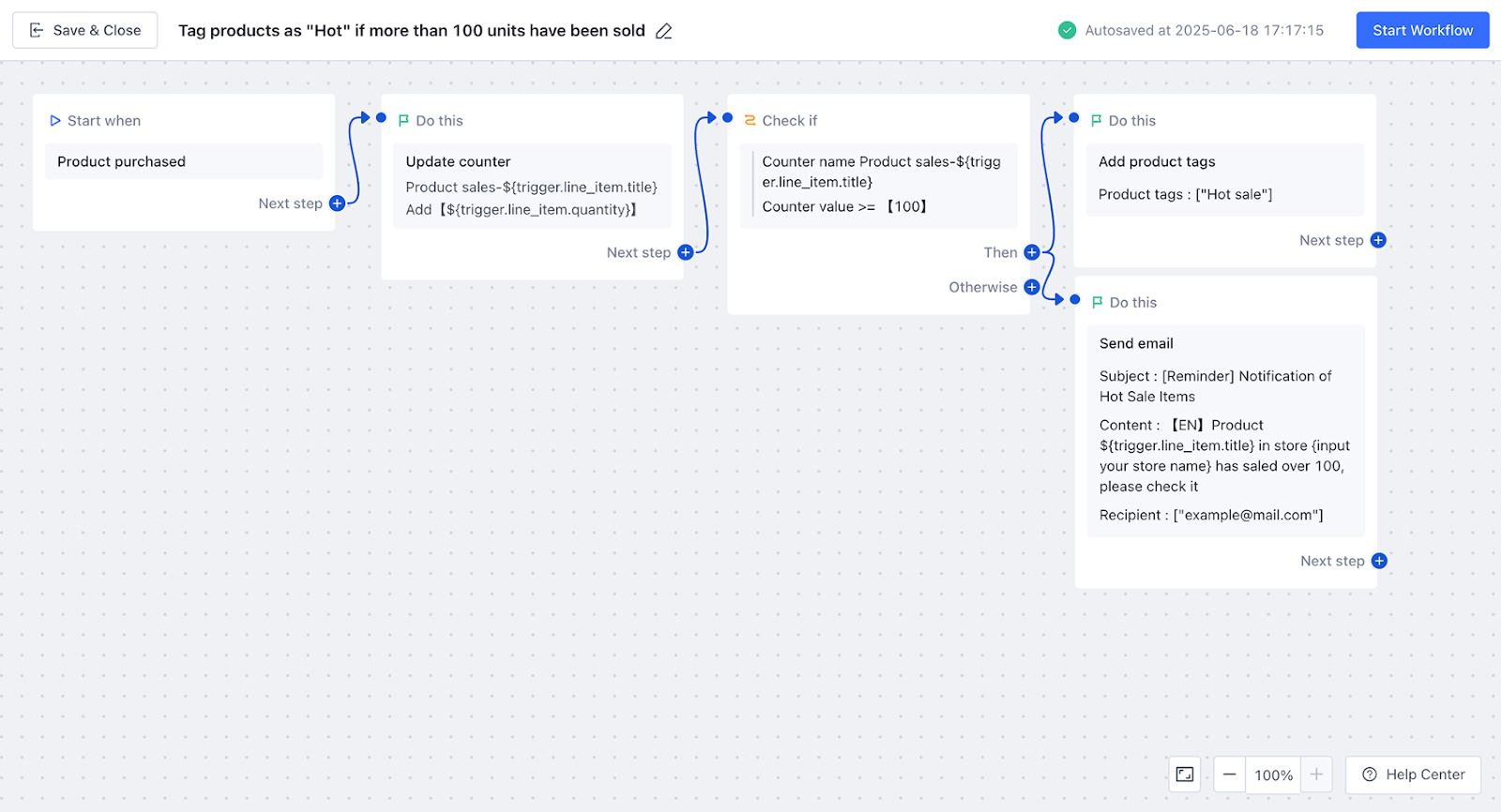Open the Update counter action block
The image size is (1501, 812).
(x=531, y=186)
